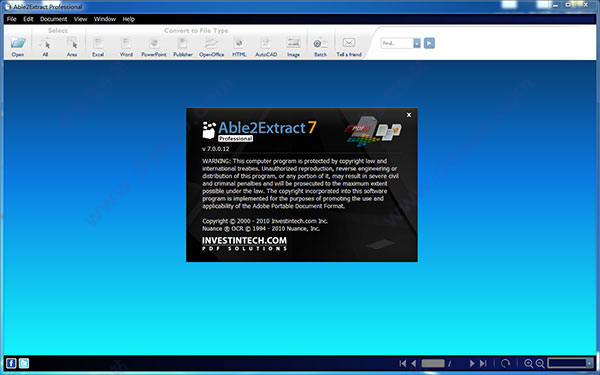Click inside the Find text field
600x375 pixels.
point(397,43)
